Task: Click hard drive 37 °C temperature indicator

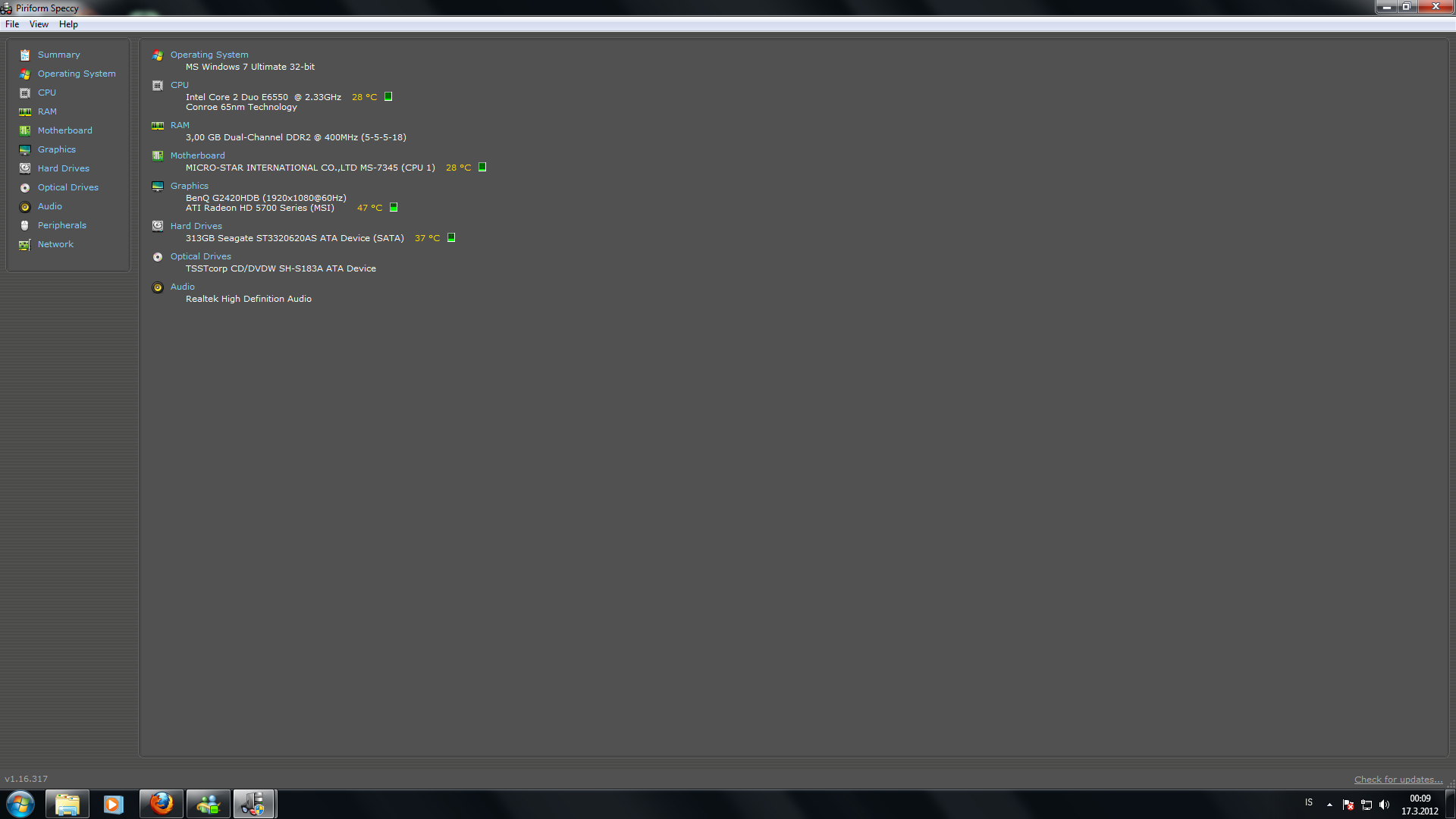Action: coord(451,237)
